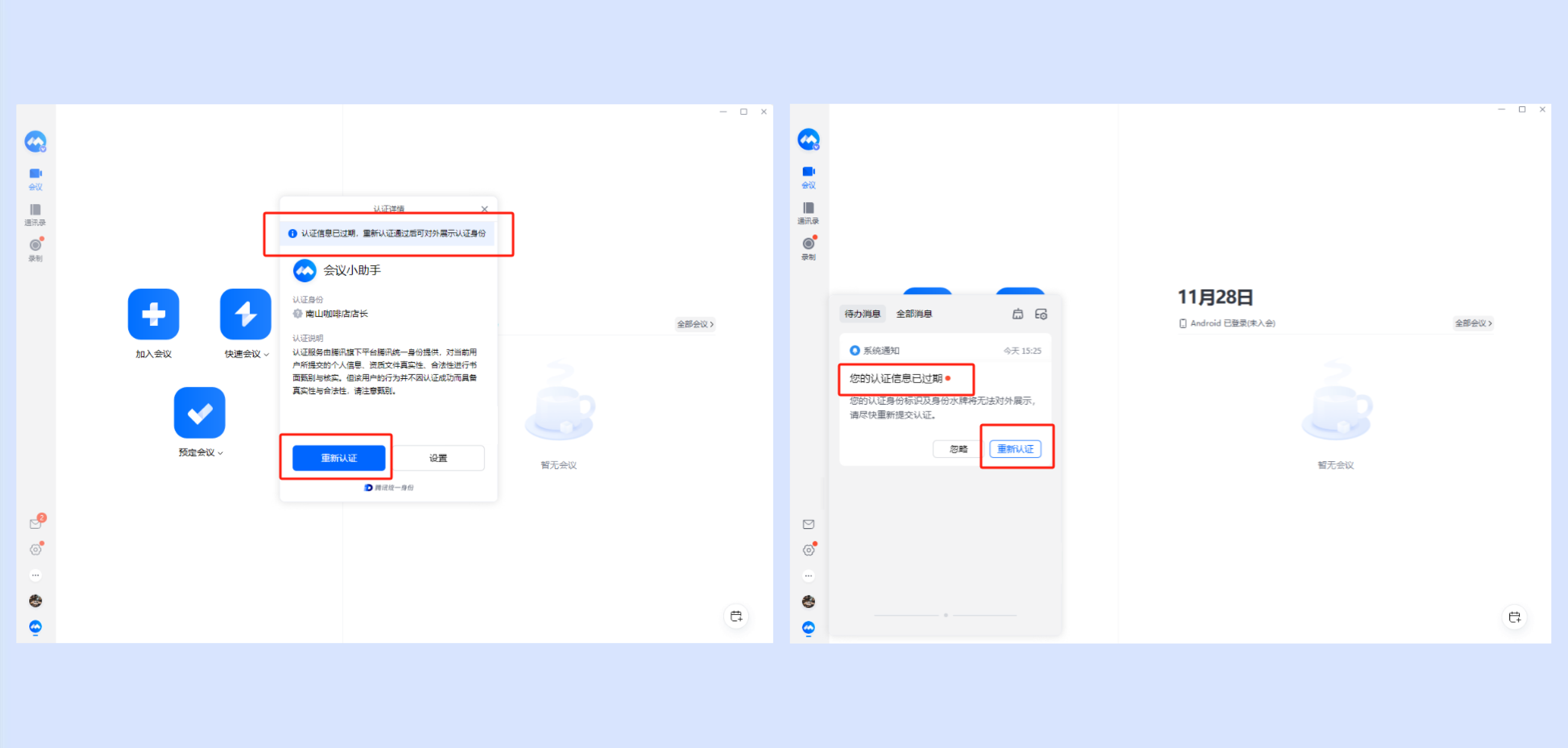Click the outlined 重新认证 button on the notification

(1015, 449)
